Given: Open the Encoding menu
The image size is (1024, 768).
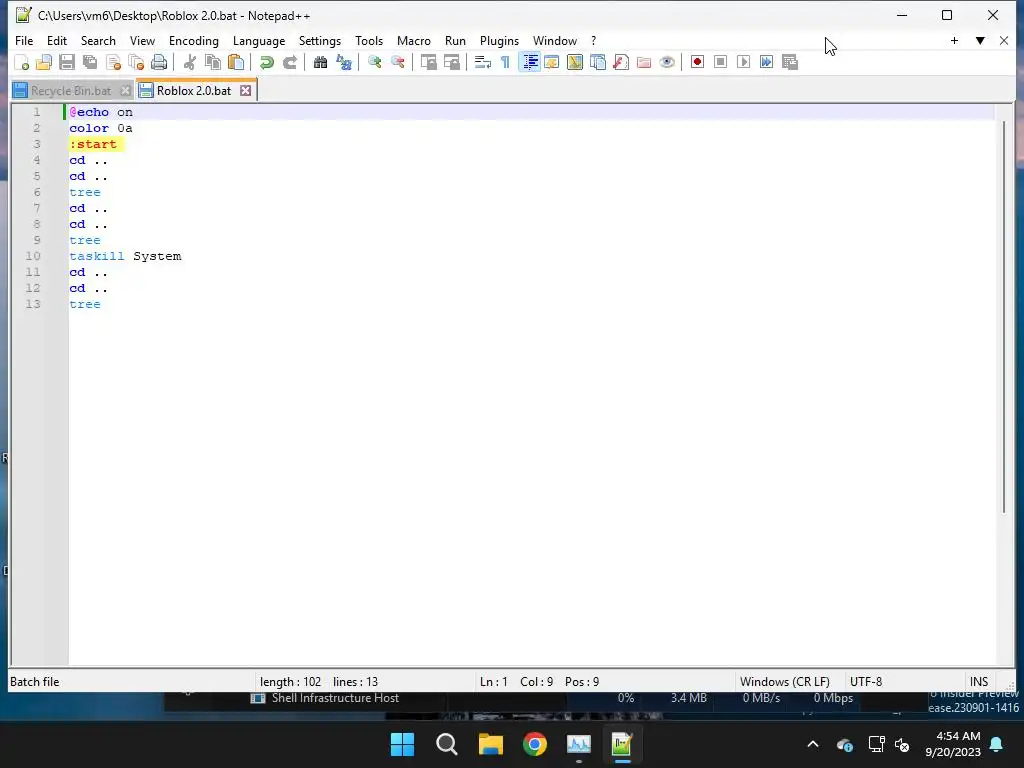Looking at the screenshot, I should click(x=193, y=40).
